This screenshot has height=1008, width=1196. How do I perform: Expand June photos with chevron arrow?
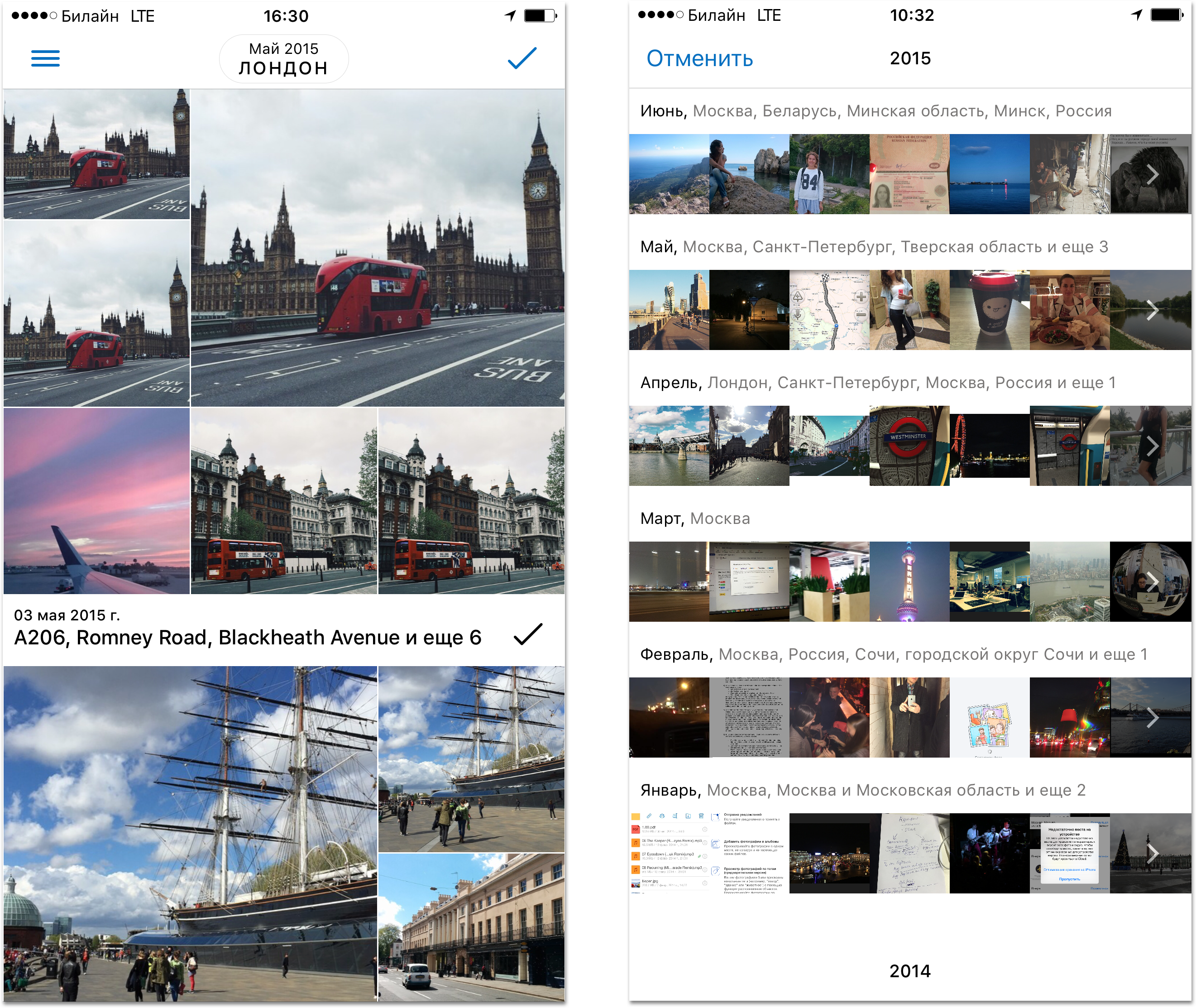click(x=1153, y=174)
